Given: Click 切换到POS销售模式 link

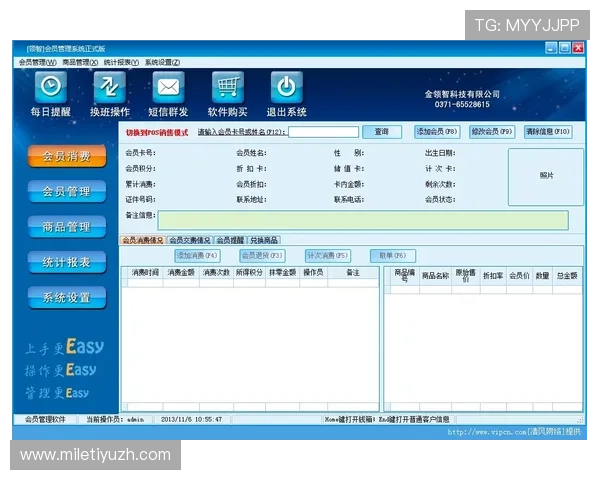Looking at the screenshot, I should click(x=157, y=132).
